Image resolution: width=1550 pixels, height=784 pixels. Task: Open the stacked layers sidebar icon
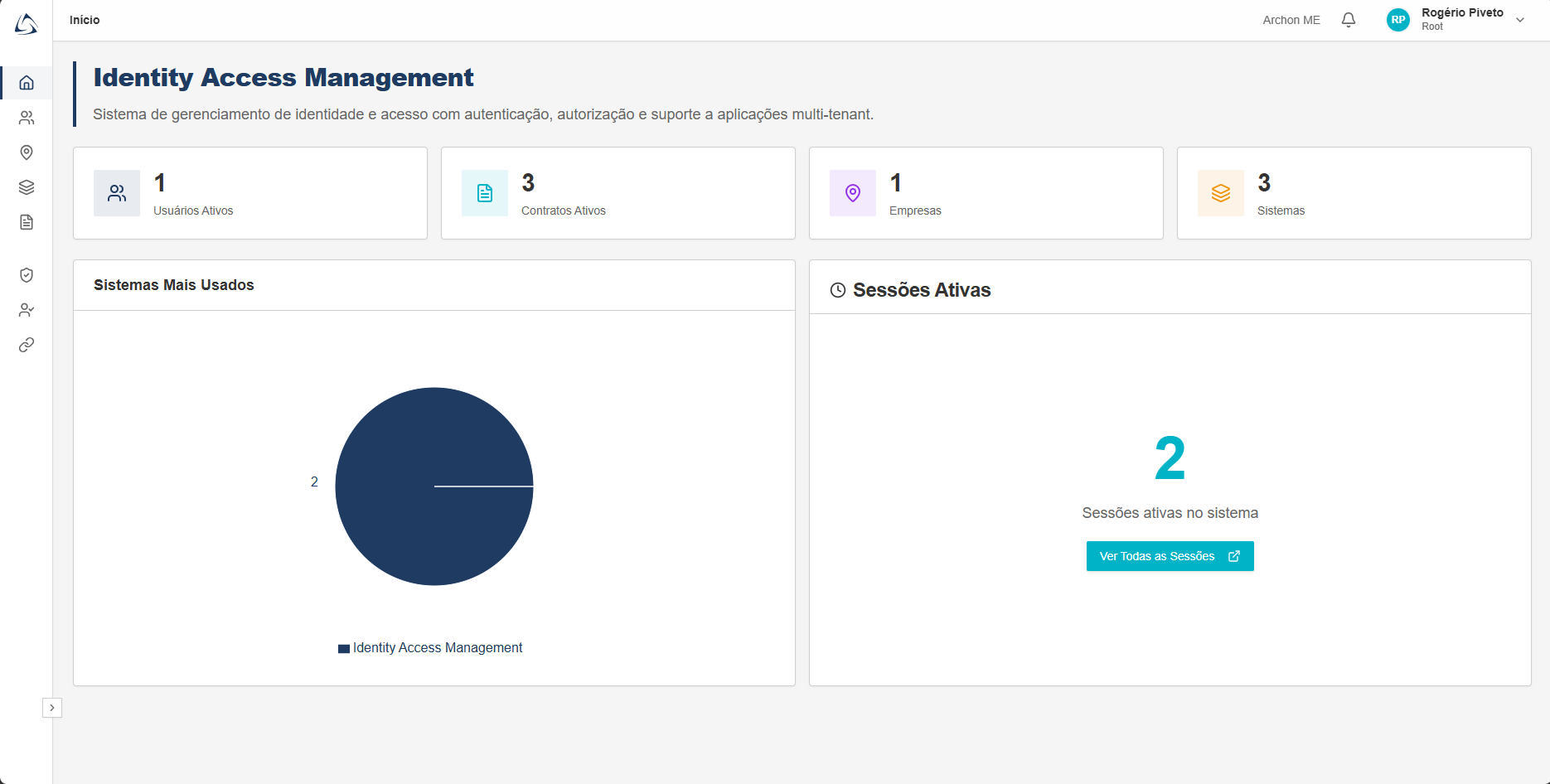click(27, 187)
